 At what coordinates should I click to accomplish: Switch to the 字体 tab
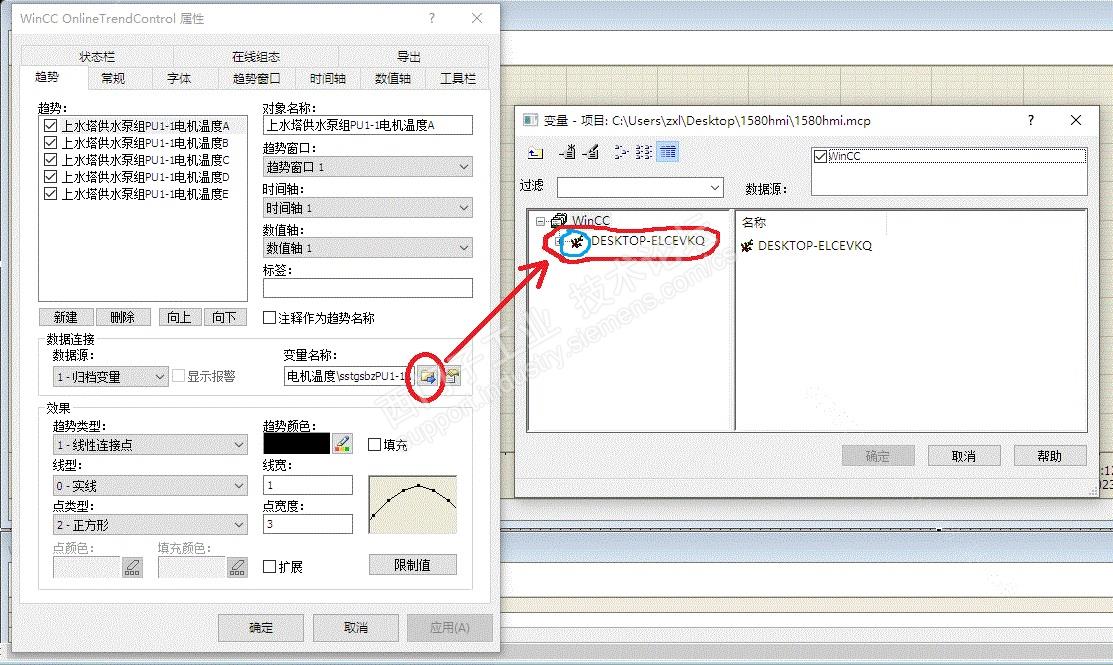click(179, 78)
